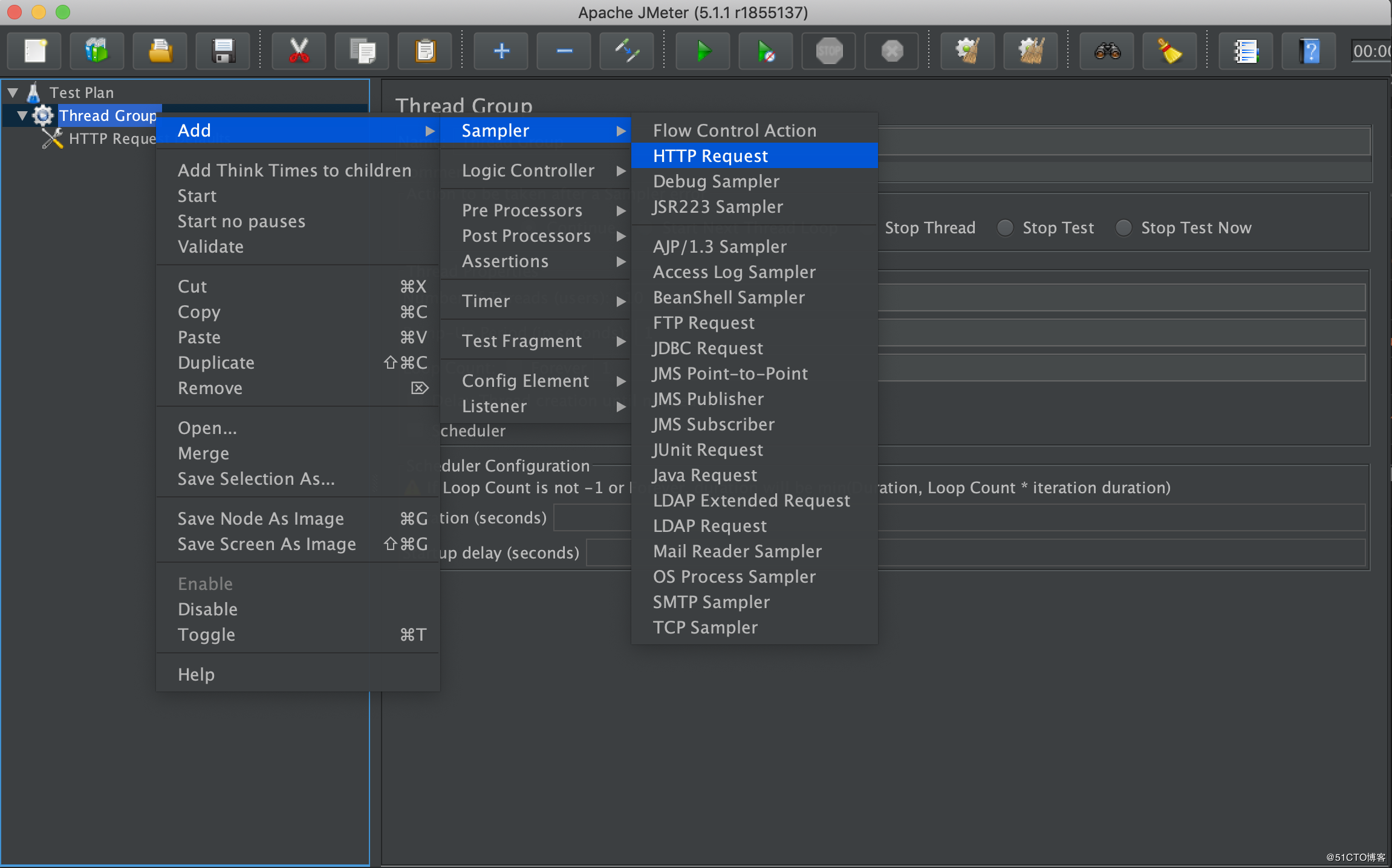Click the New test plan icon

click(34, 51)
